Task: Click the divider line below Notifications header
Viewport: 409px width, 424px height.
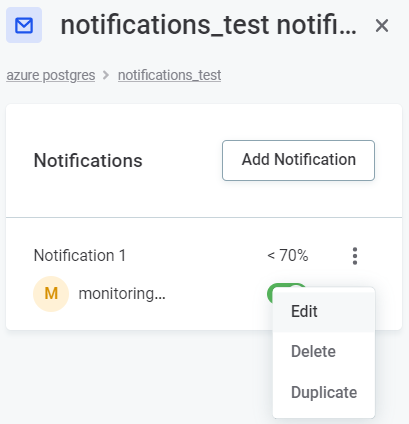Action: tap(204, 217)
